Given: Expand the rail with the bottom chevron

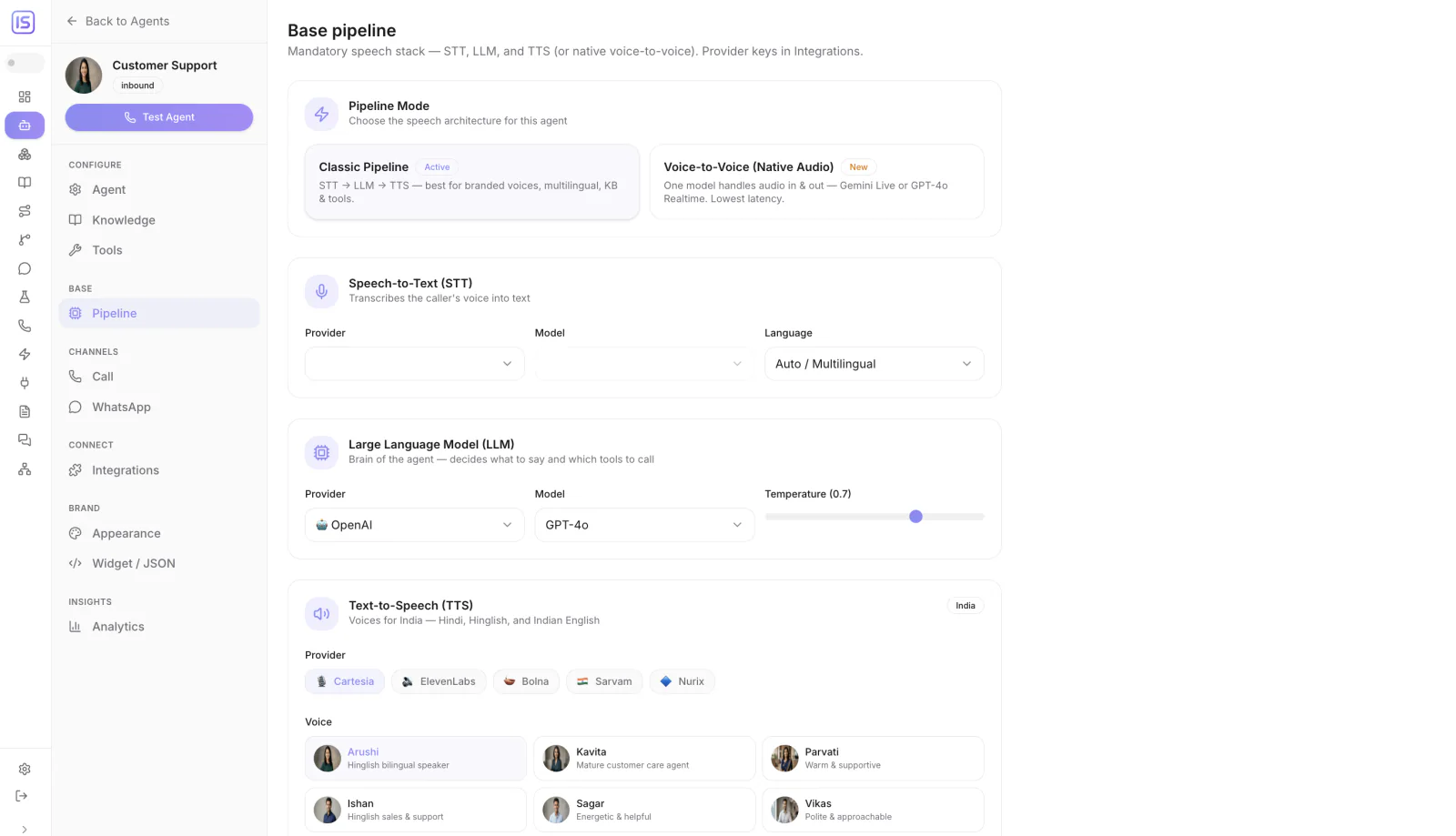Looking at the screenshot, I should (x=25, y=829).
